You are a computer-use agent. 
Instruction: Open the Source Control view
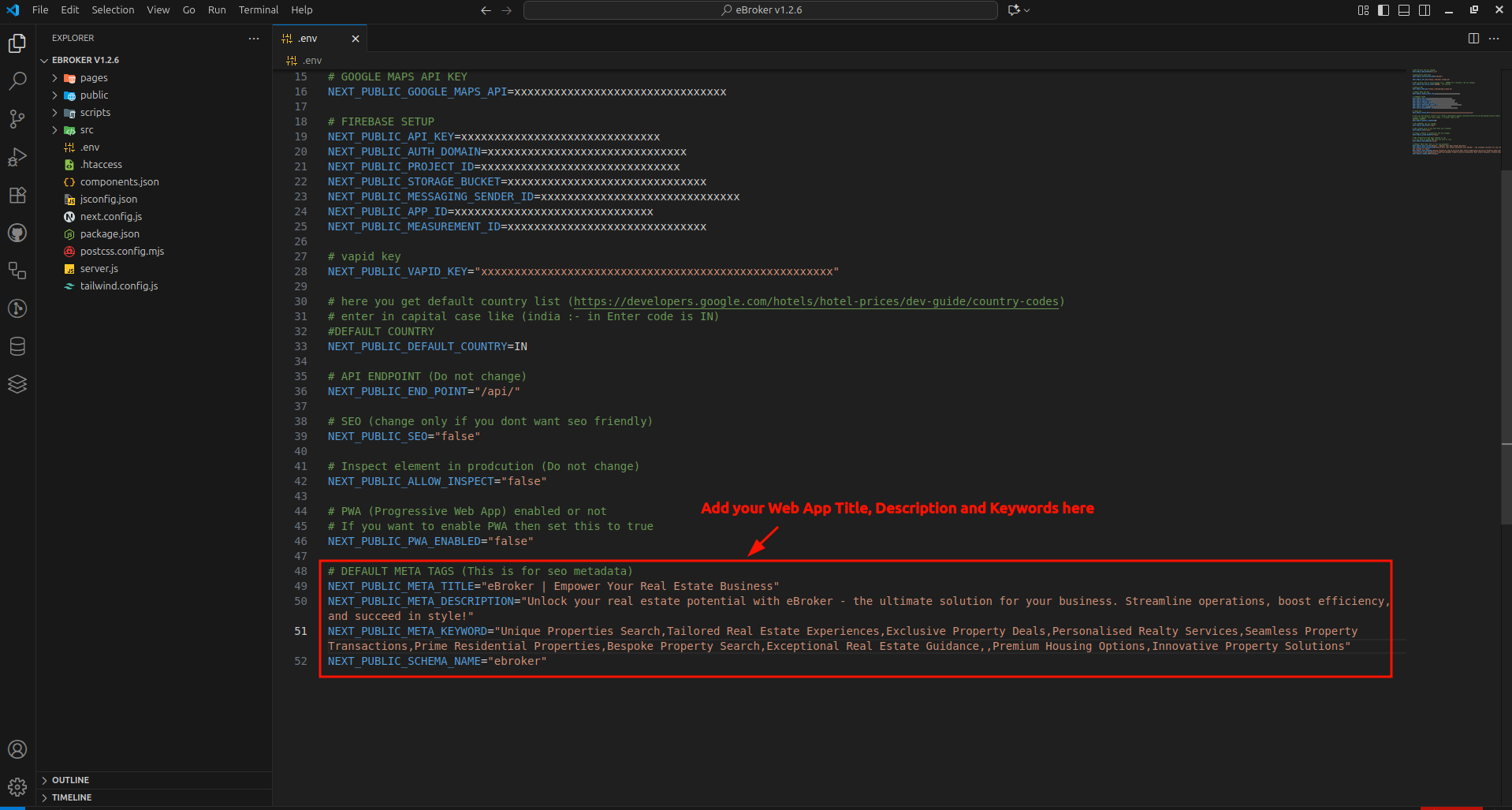[x=17, y=118]
